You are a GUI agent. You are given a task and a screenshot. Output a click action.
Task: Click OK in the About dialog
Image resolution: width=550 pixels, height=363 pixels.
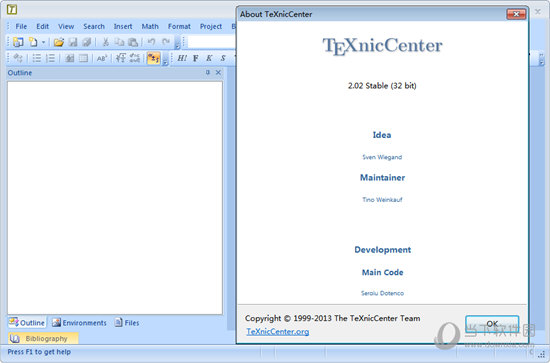pyautogui.click(x=492, y=323)
